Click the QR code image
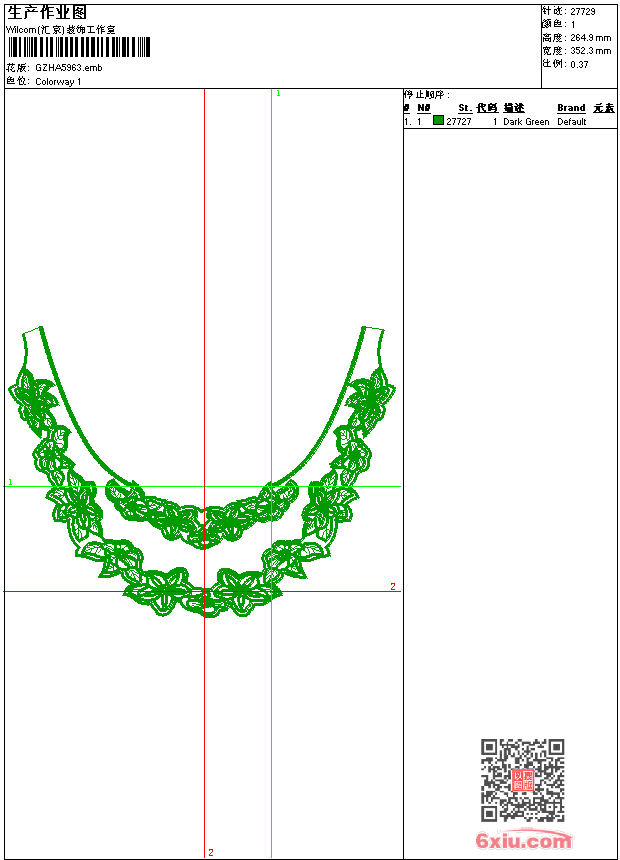The image size is (620, 860). pos(522,780)
